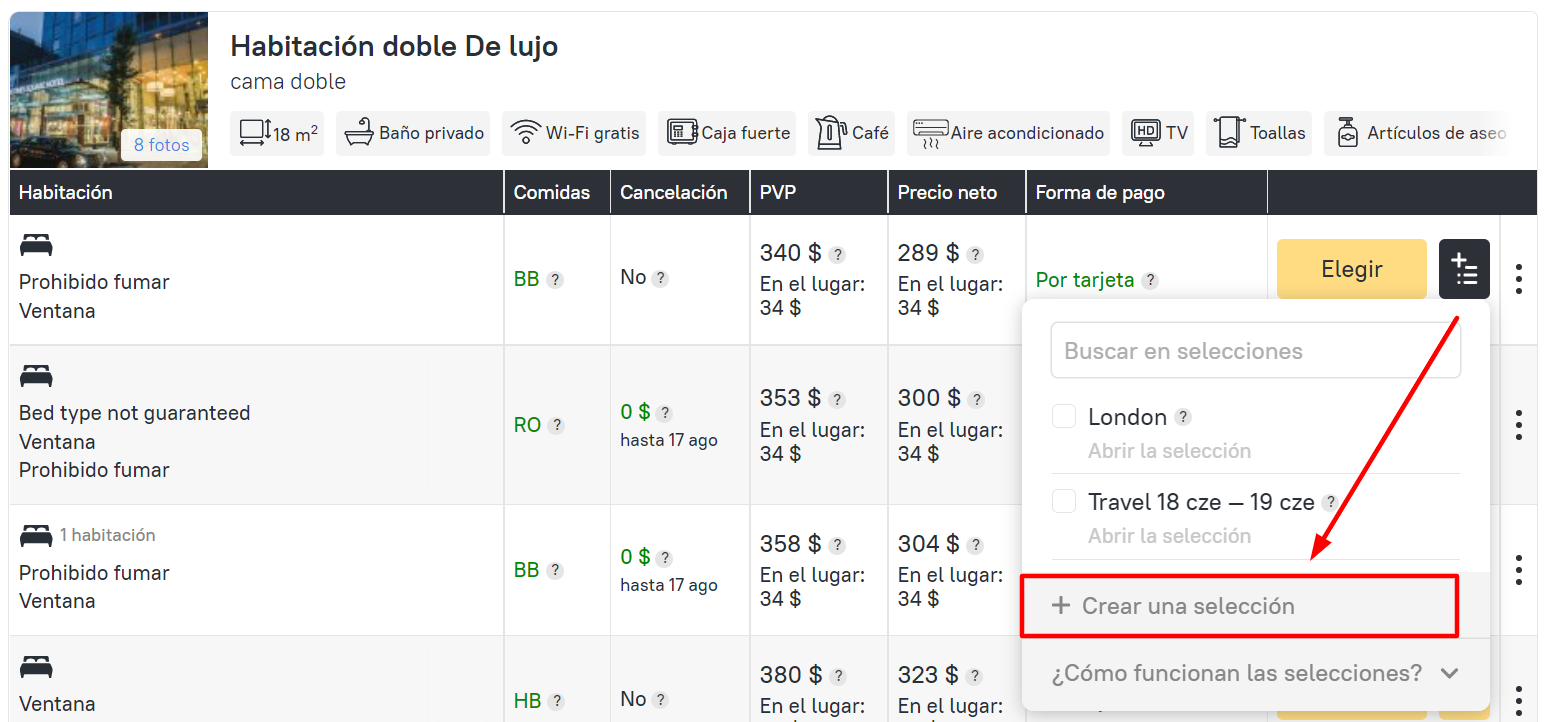Open three-dot menu for 340 $ room
This screenshot has width=1544, height=722.
click(1518, 279)
